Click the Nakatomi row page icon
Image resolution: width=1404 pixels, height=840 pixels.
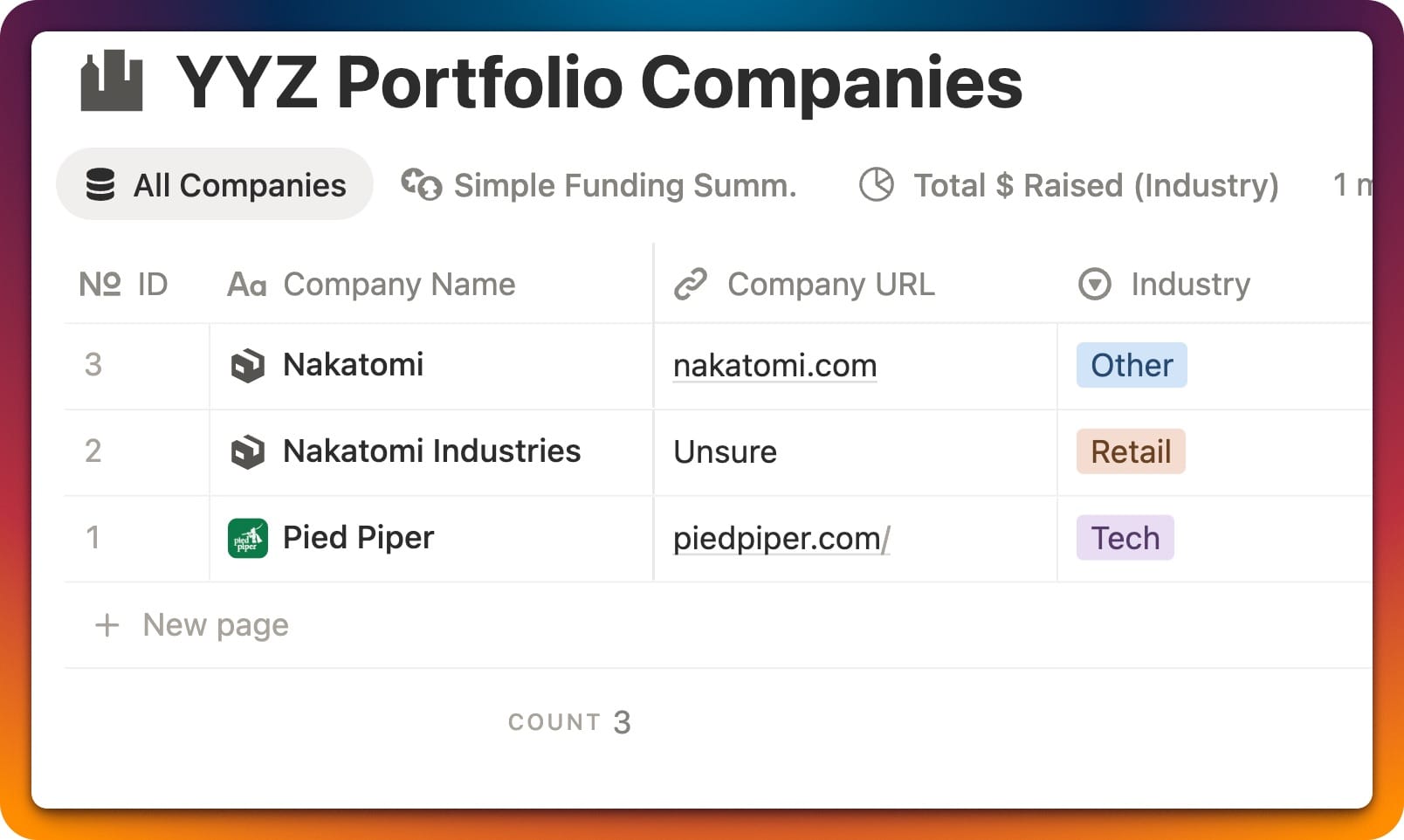[247, 365]
